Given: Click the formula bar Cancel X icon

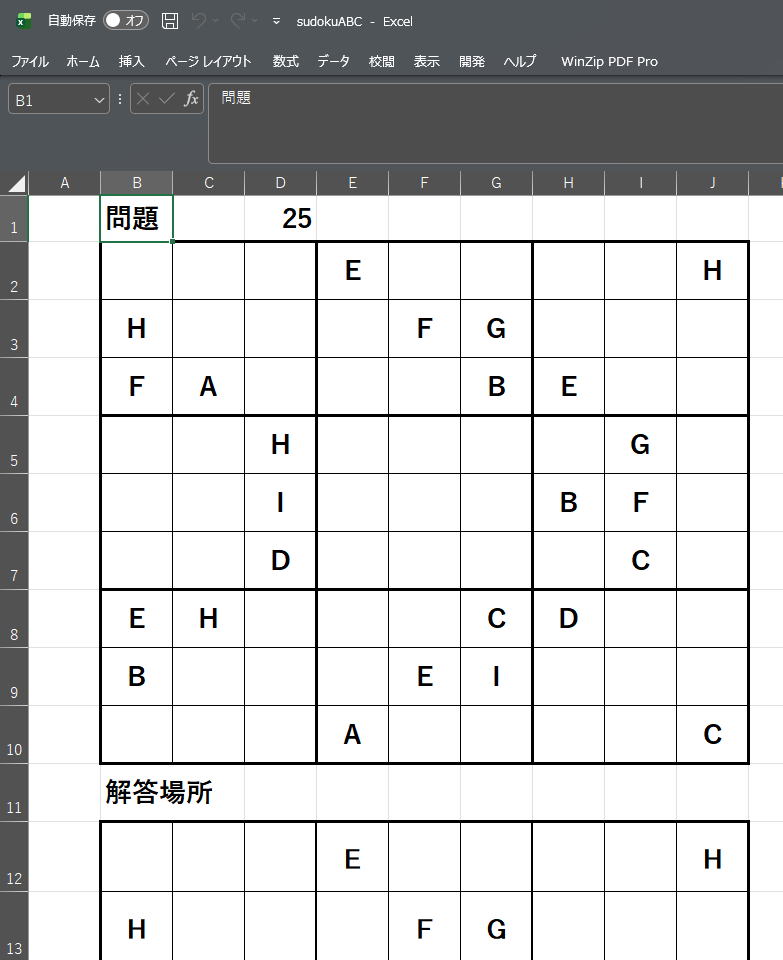Looking at the screenshot, I should tap(143, 99).
